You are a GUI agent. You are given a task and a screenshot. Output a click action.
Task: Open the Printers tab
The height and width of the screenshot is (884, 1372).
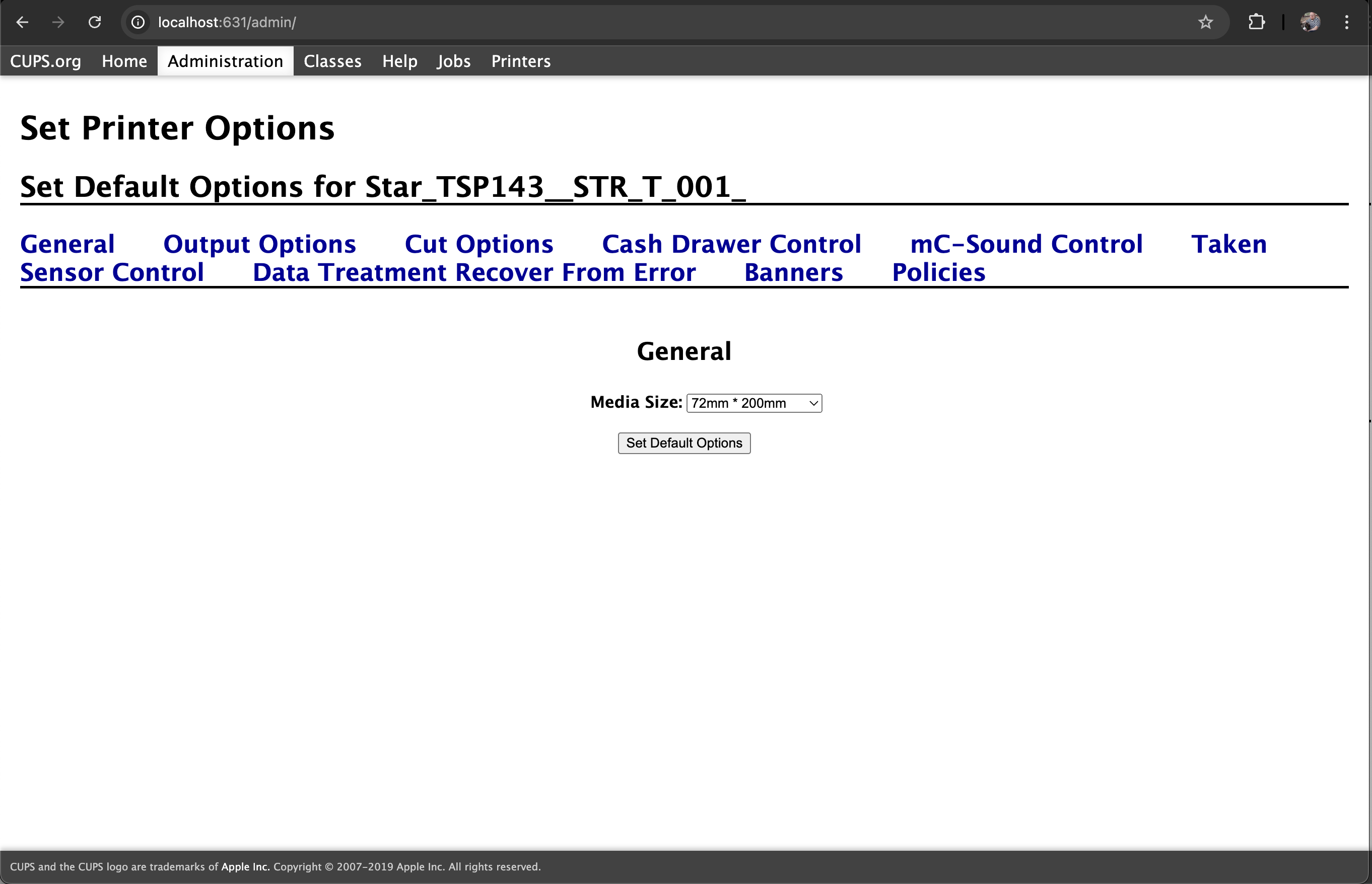(x=521, y=61)
